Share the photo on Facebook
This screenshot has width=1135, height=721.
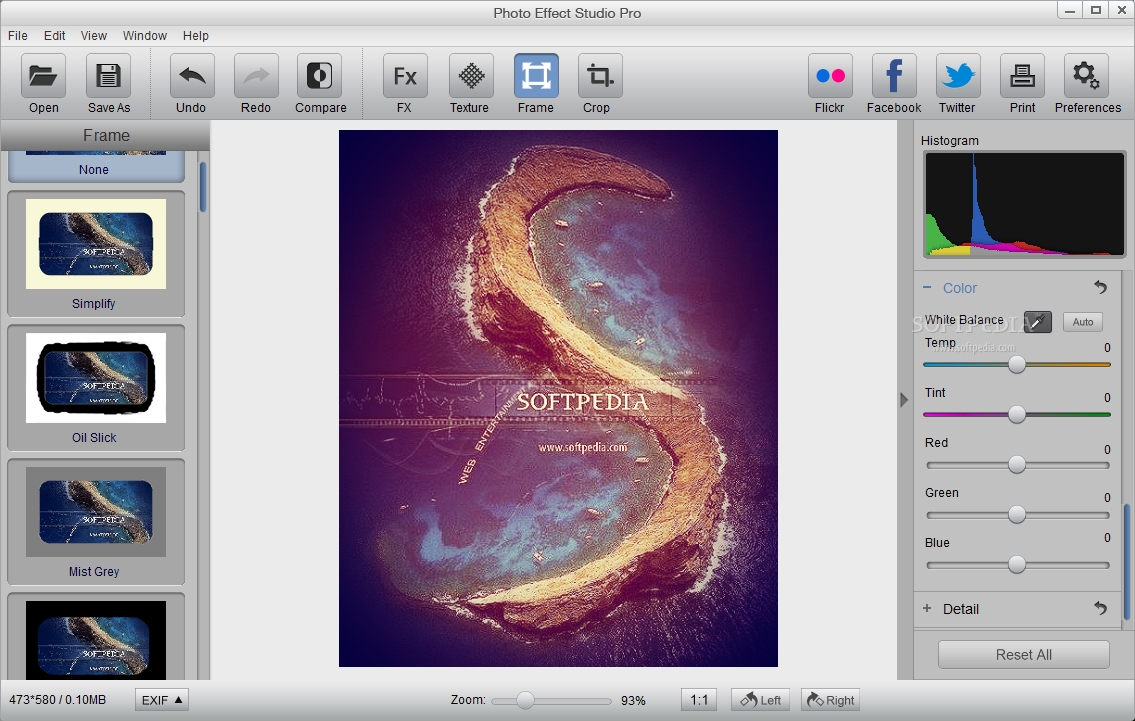[894, 75]
